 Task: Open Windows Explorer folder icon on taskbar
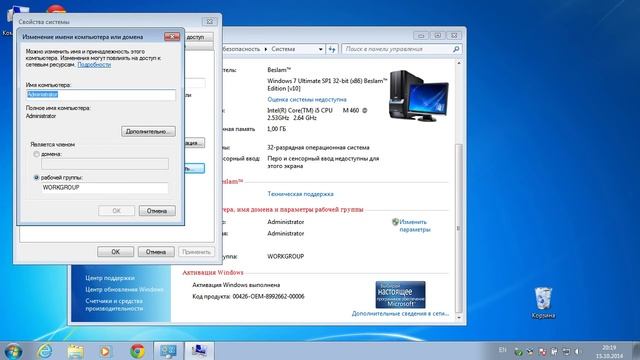click(76, 351)
